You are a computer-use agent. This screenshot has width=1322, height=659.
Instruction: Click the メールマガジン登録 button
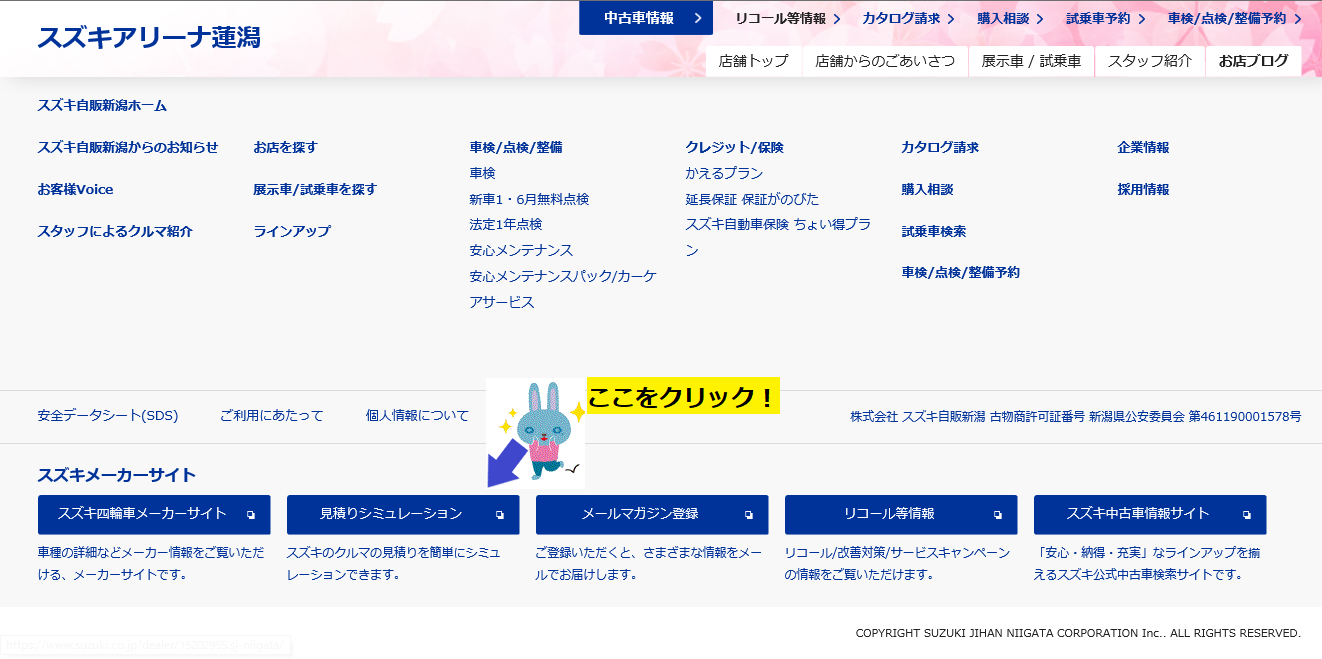pos(652,514)
